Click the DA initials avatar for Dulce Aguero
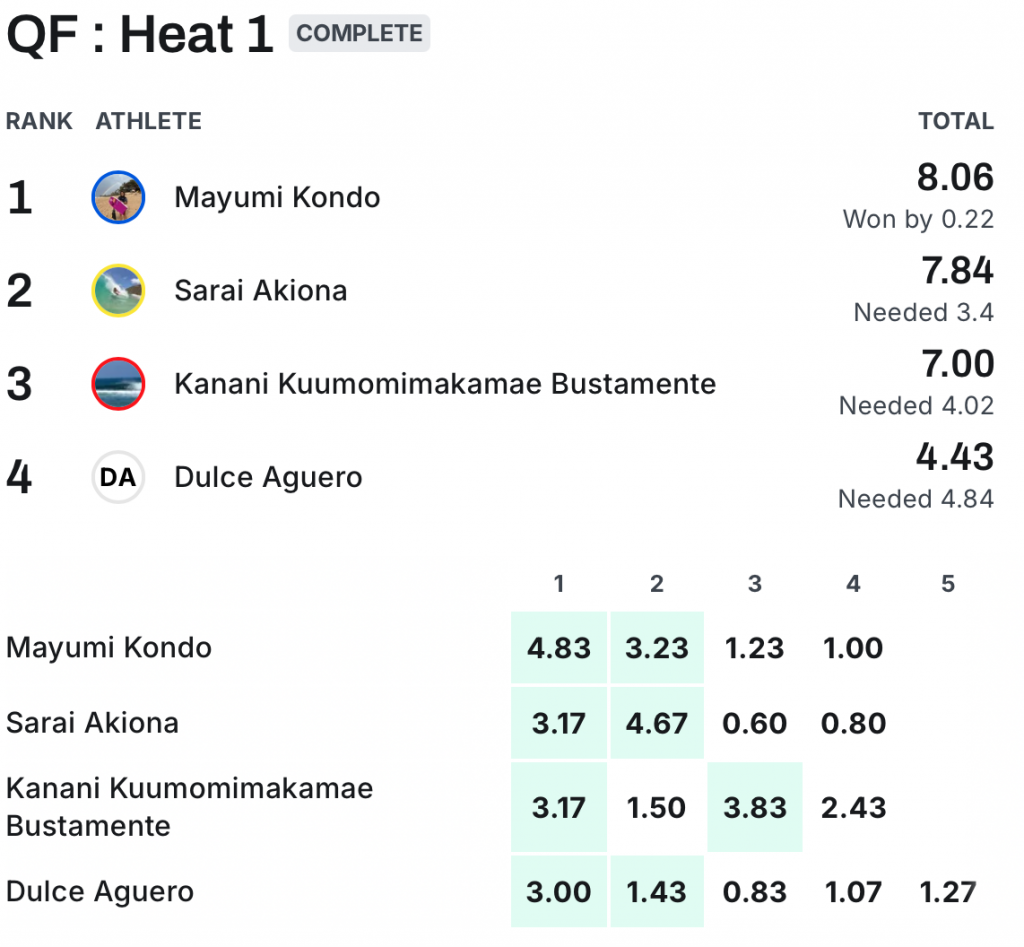1024x947 pixels. [x=118, y=478]
